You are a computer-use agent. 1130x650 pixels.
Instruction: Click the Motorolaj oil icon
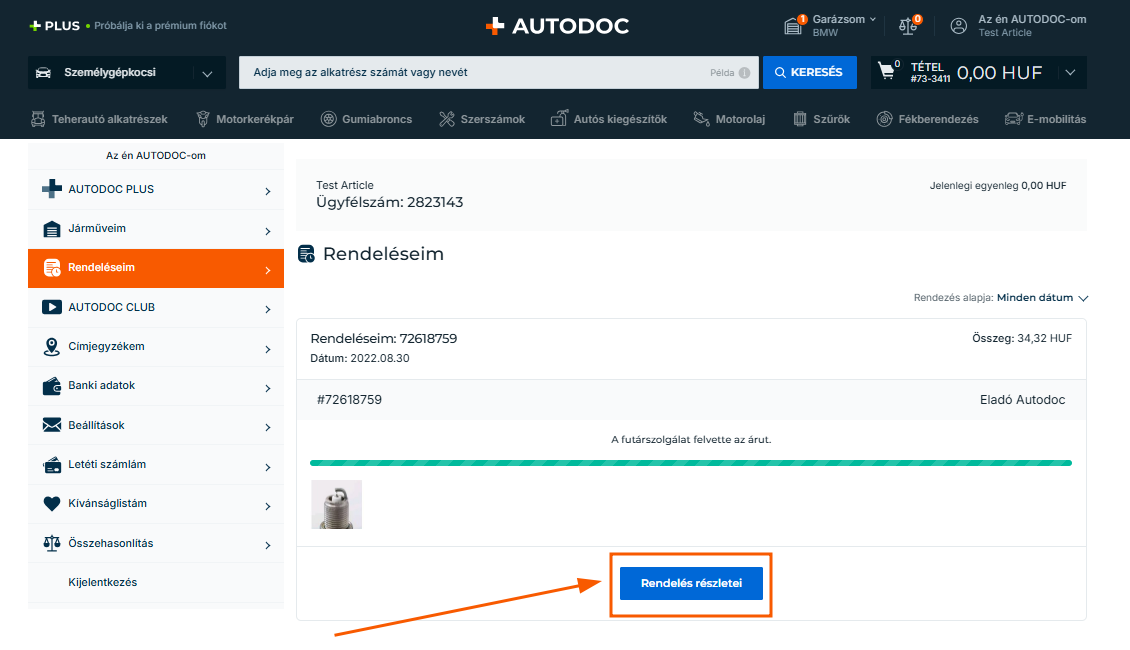(x=701, y=119)
